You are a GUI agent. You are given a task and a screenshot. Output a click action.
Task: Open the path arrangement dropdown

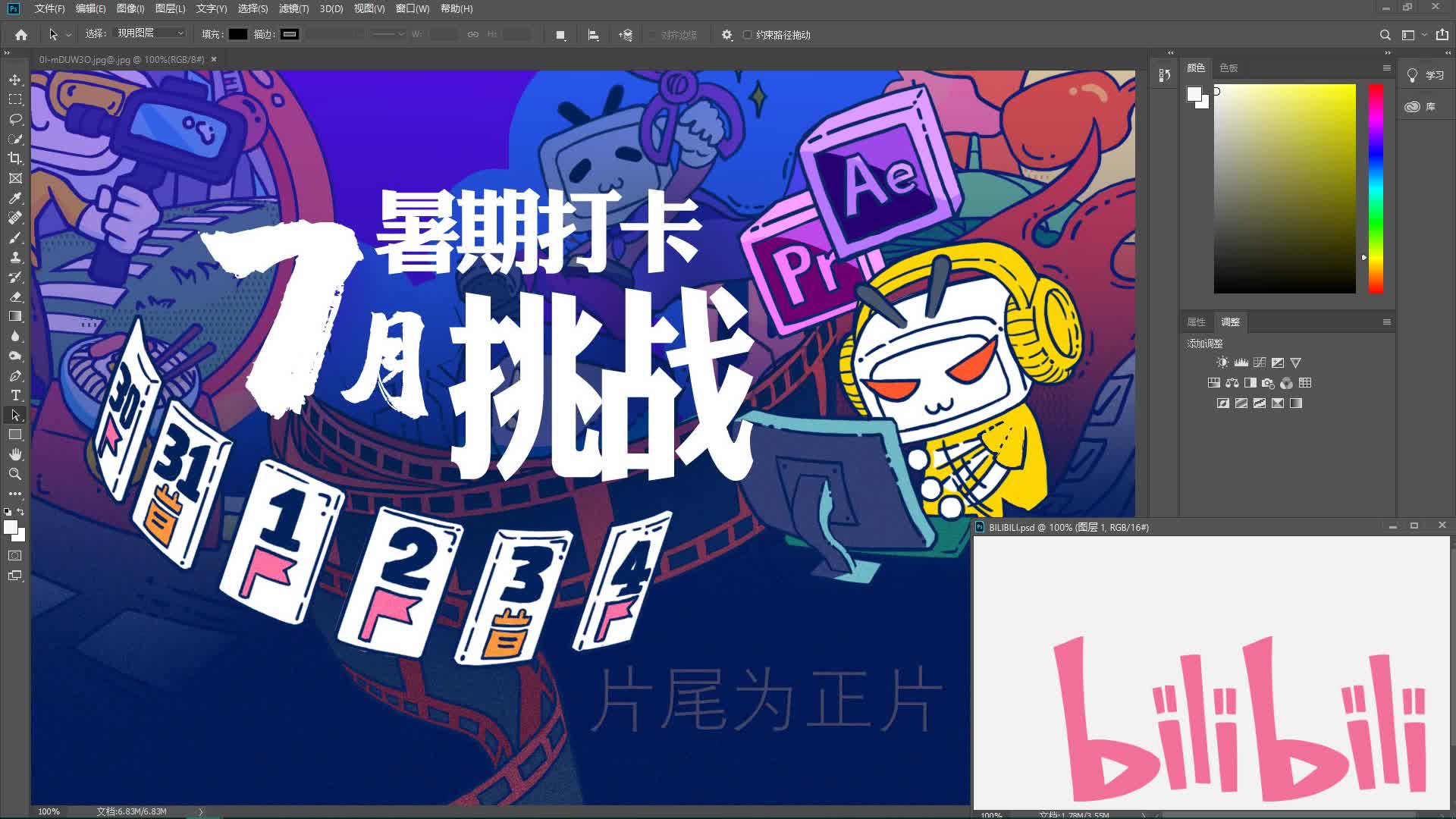tap(626, 35)
